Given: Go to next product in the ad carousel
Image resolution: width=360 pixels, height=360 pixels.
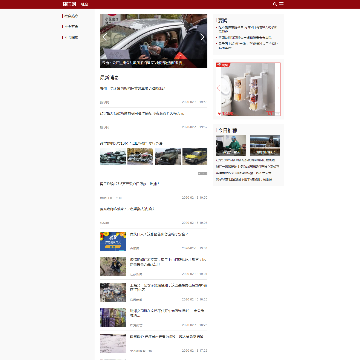Looking at the screenshot, I should point(278,88).
